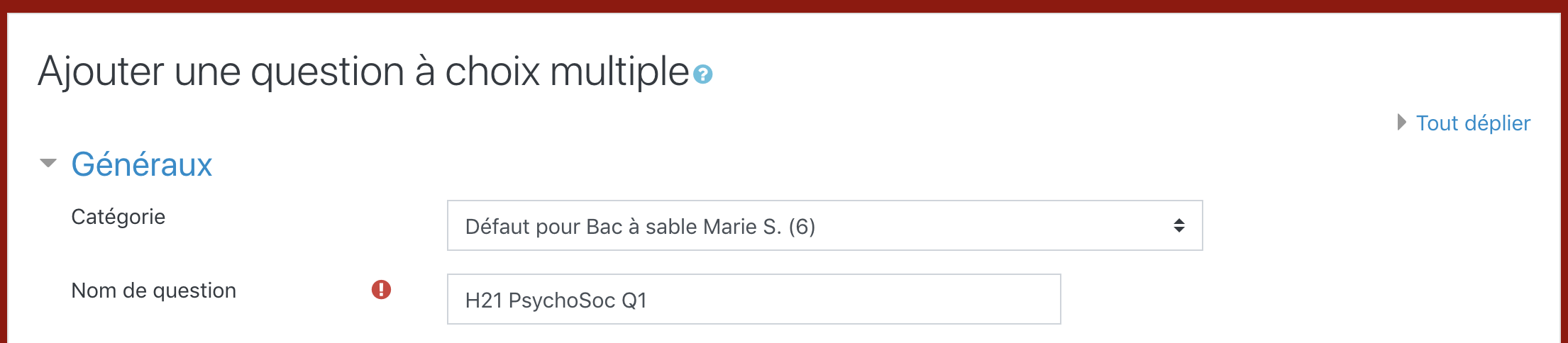Image resolution: width=1568 pixels, height=343 pixels.
Task: Click Q1 at the end of the question name
Action: click(x=634, y=300)
